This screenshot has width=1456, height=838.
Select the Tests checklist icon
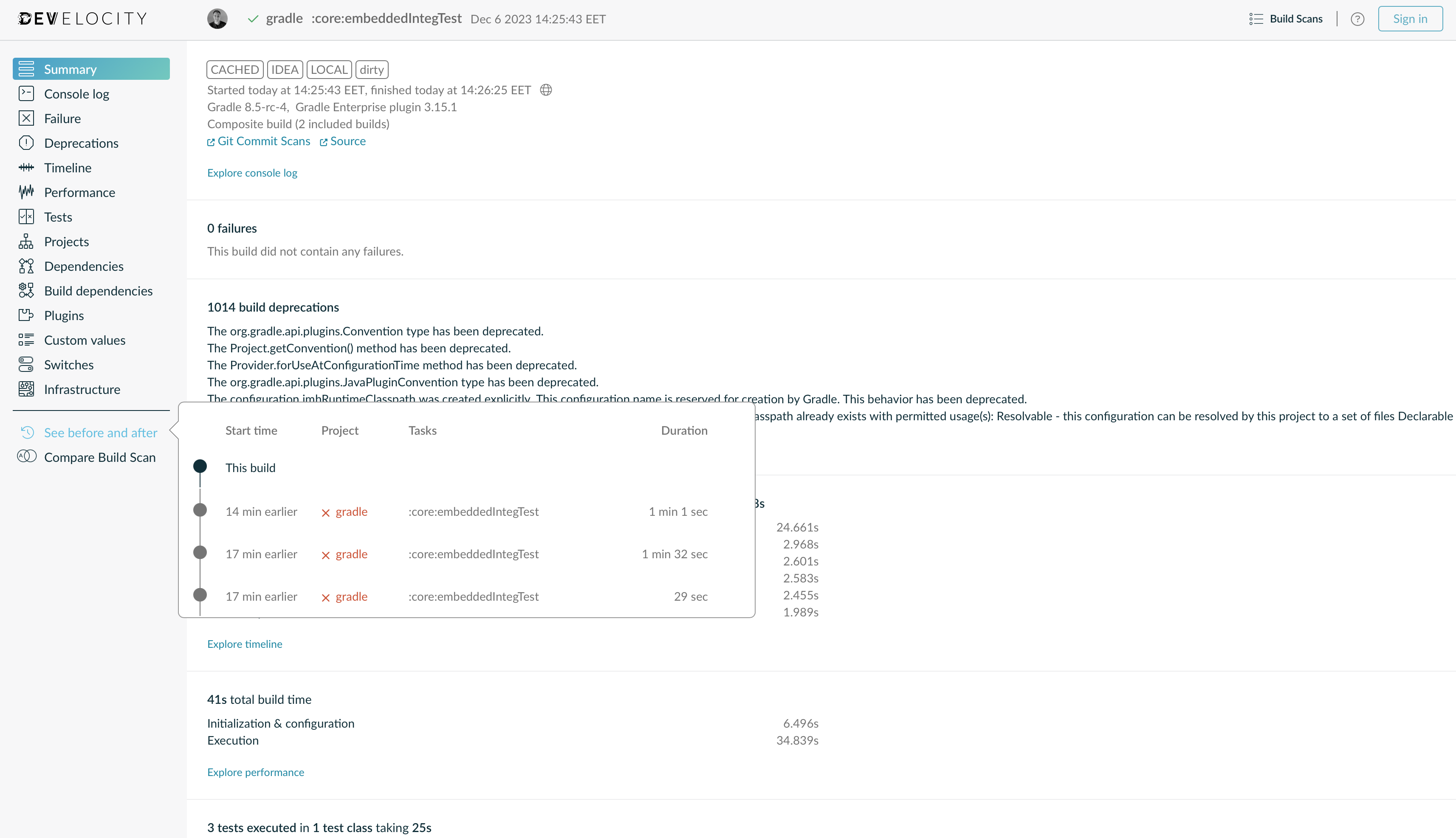tap(26, 217)
